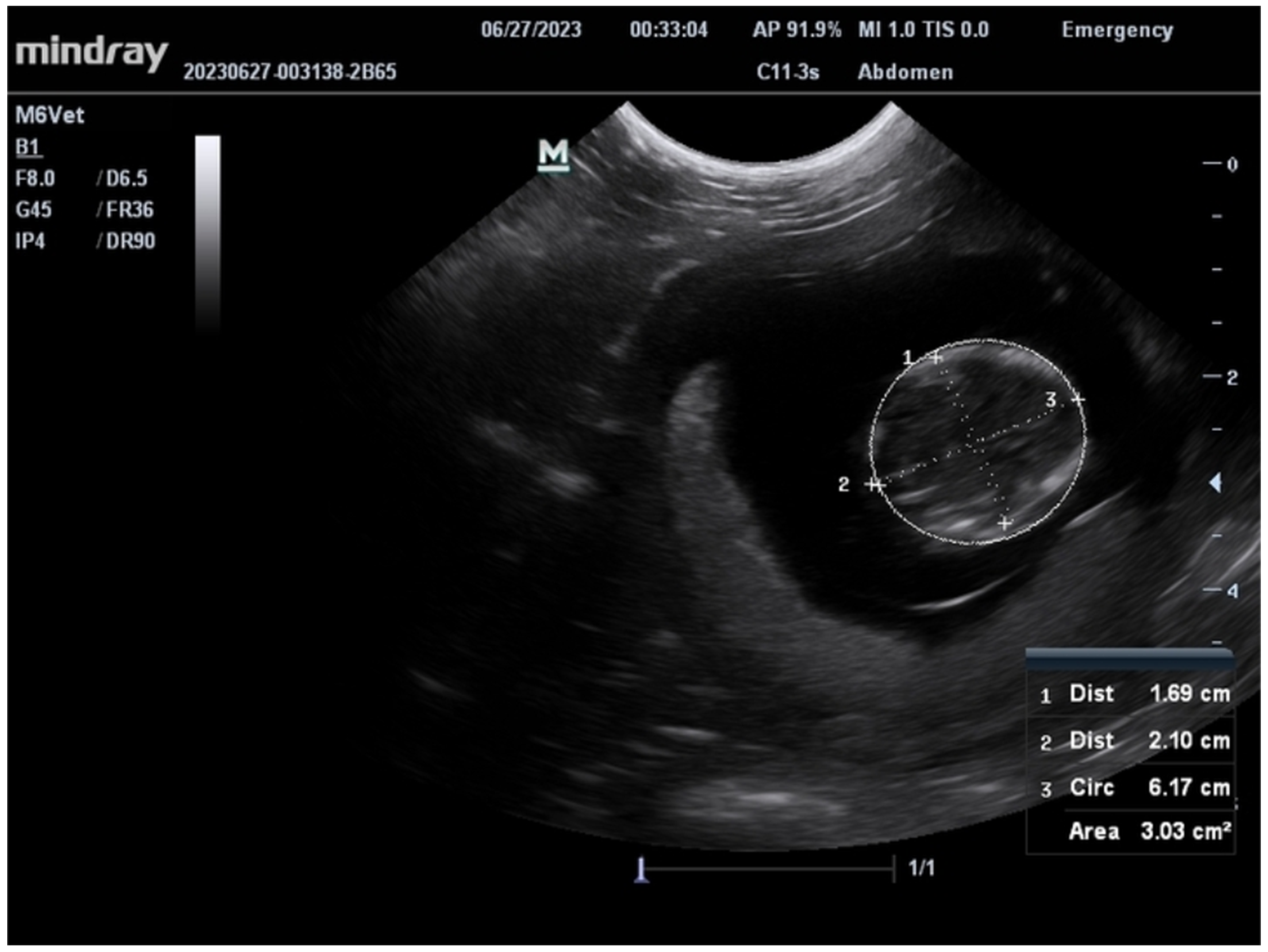Click the focus position triangle arrow
Viewport: 1268px width, 952px height.
(1215, 483)
